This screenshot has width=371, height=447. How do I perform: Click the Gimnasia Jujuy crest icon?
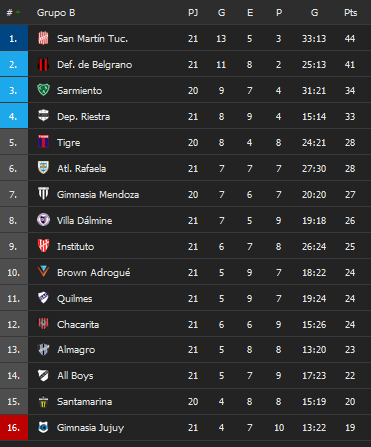click(43, 428)
